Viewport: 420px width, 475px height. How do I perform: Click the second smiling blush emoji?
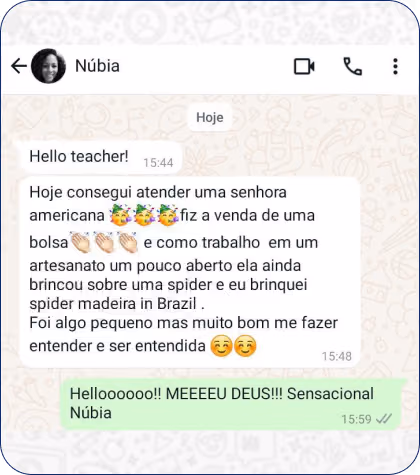(245, 346)
